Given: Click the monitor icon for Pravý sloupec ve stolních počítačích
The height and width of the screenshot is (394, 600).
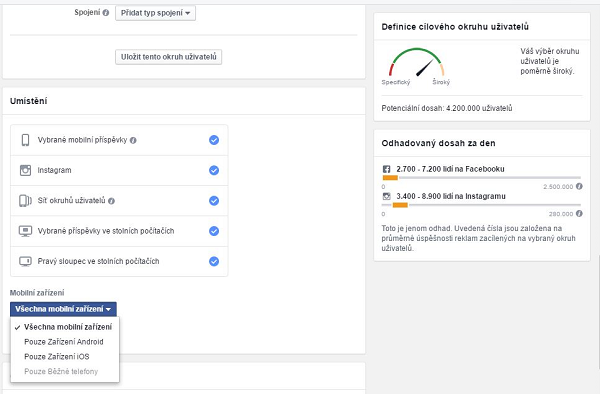Looking at the screenshot, I should click(25, 261).
